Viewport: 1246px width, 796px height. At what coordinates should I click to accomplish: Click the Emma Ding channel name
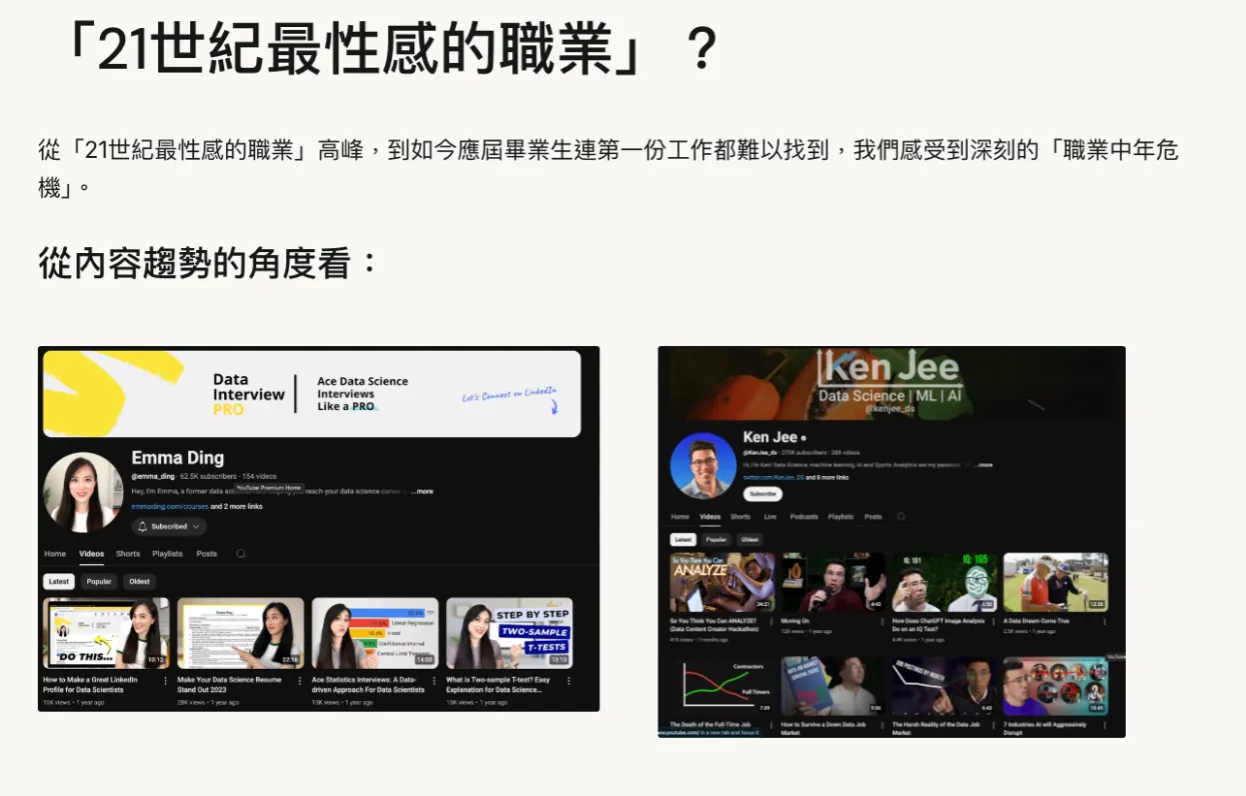coord(178,458)
